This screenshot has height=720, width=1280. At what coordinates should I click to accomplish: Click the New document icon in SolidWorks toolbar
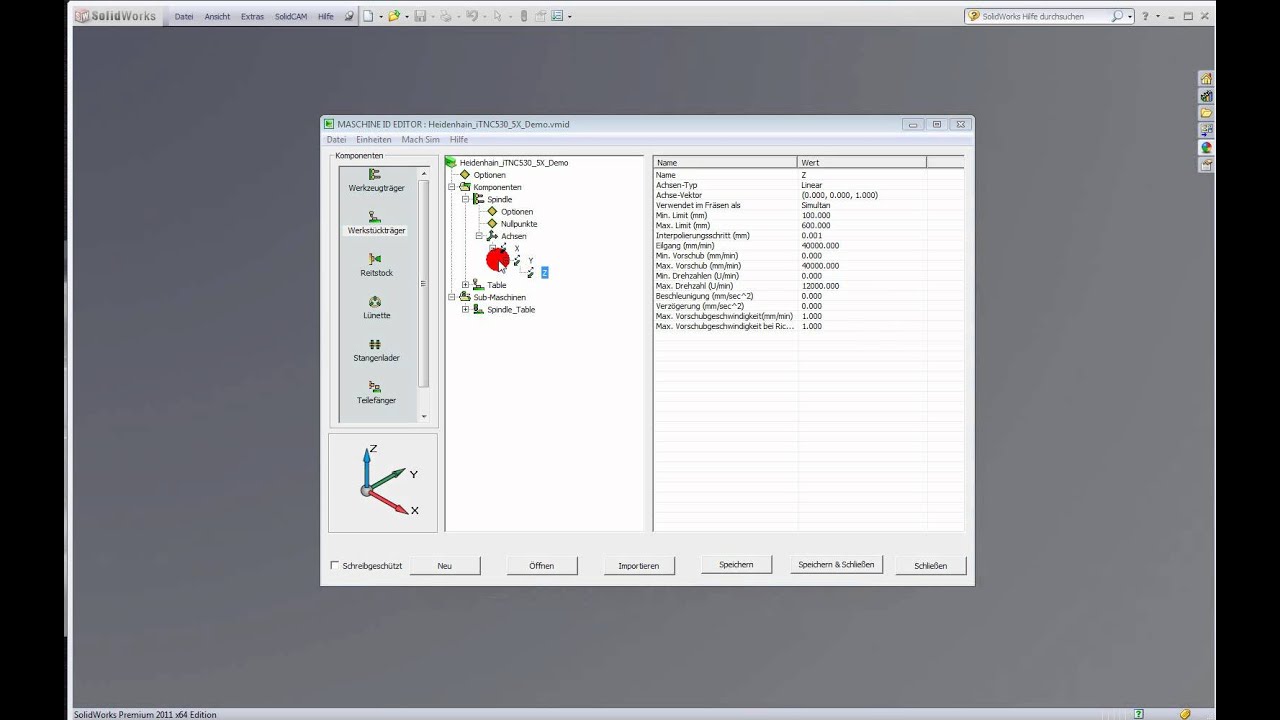pos(368,16)
